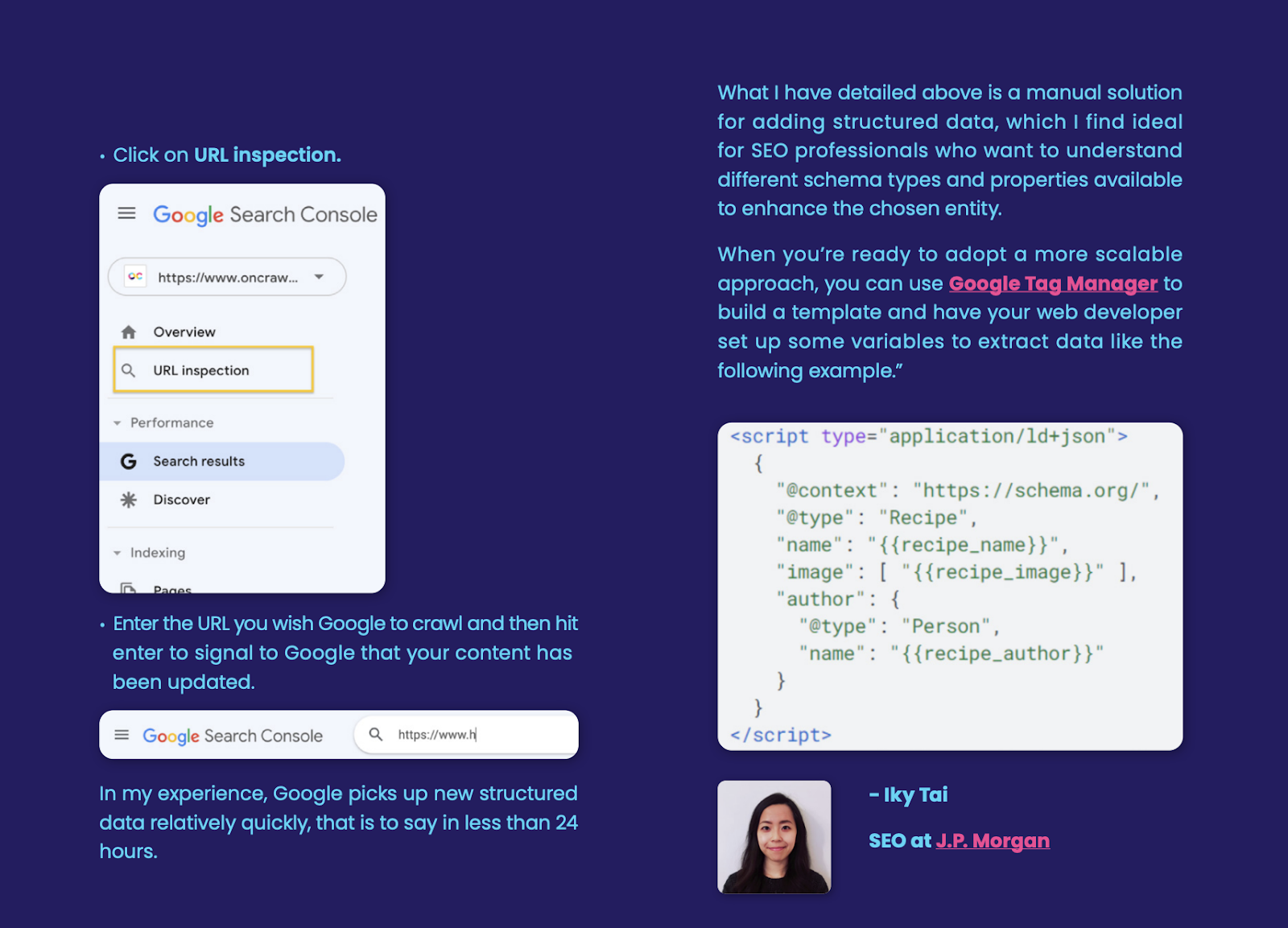Select the Search results menu item
The width and height of the screenshot is (1288, 928).
[x=221, y=461]
